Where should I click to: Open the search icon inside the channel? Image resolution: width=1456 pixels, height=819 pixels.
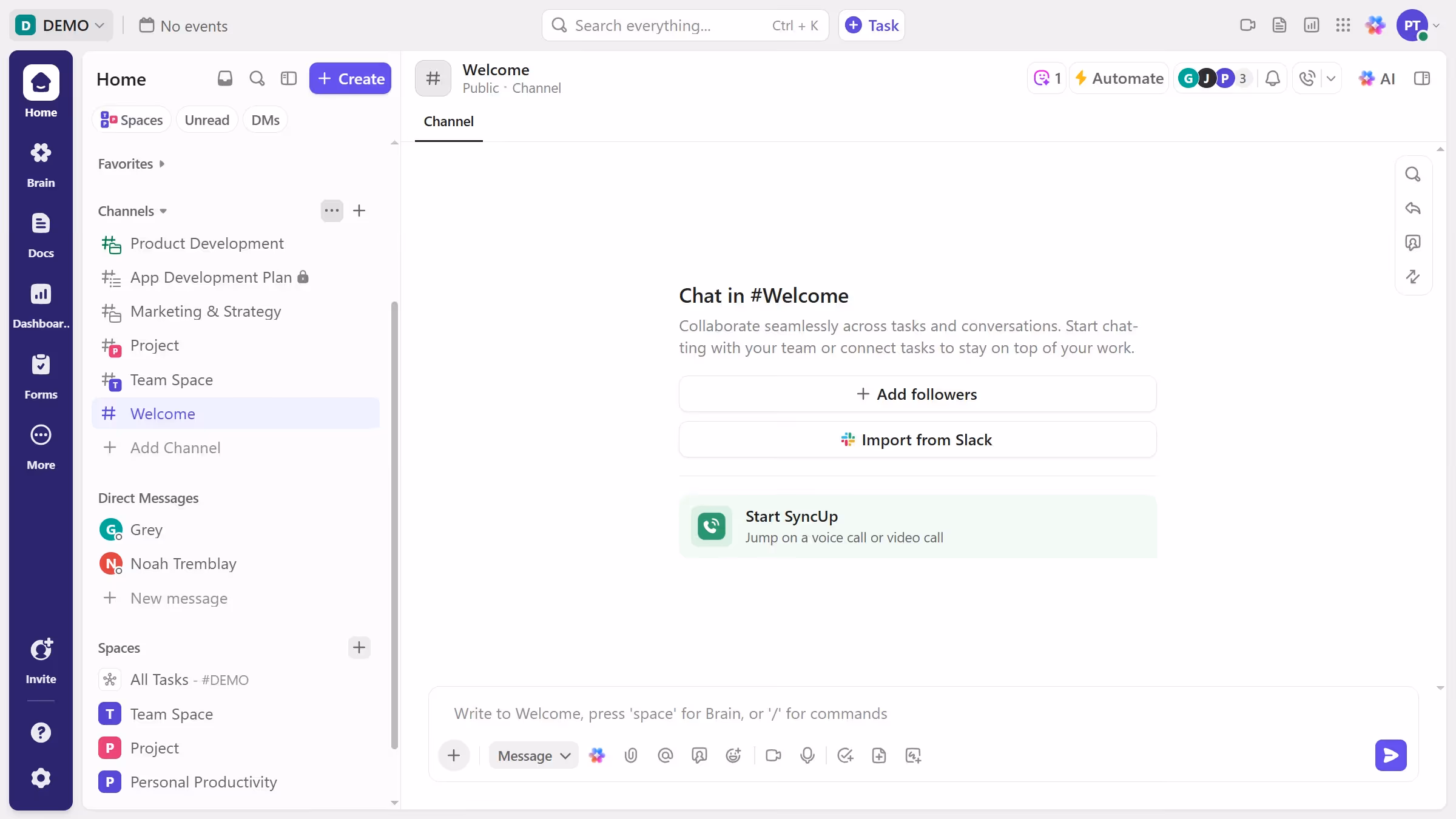[x=1414, y=174]
